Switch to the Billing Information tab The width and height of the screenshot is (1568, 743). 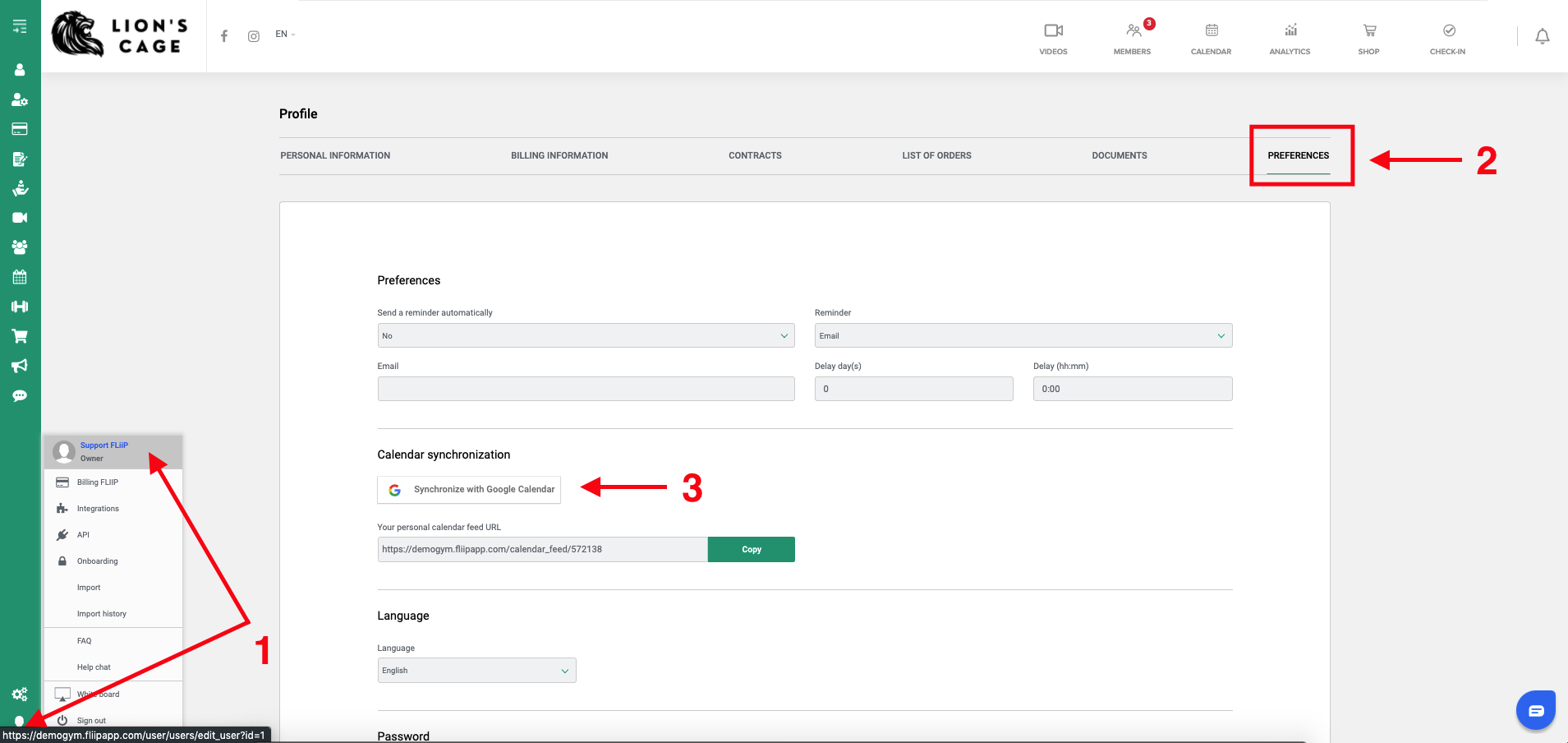[559, 155]
